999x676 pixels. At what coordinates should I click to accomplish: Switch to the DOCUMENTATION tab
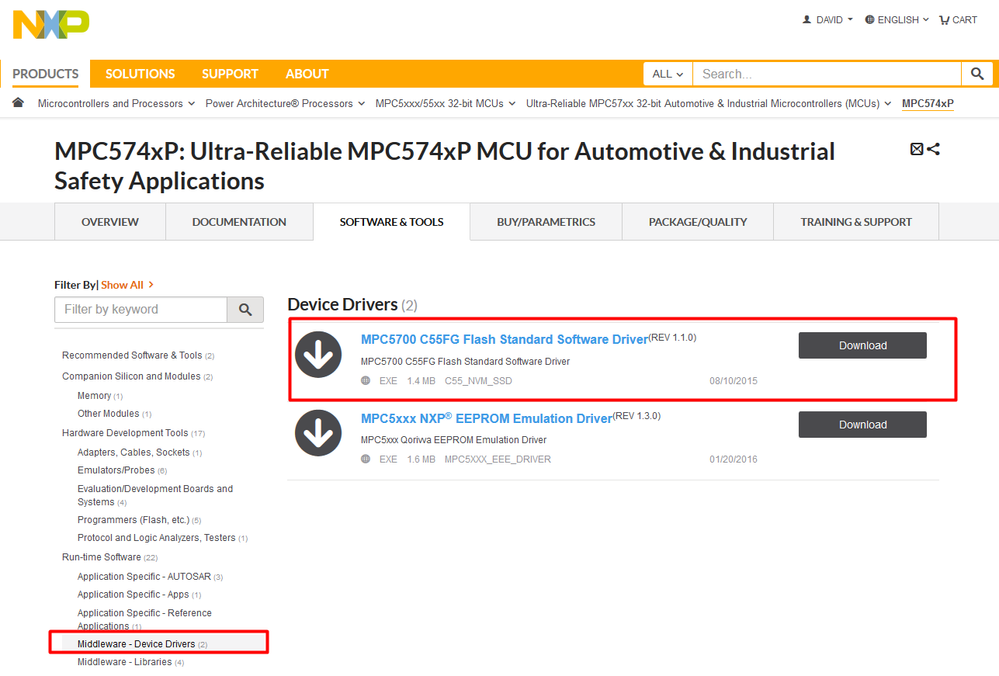coord(239,222)
